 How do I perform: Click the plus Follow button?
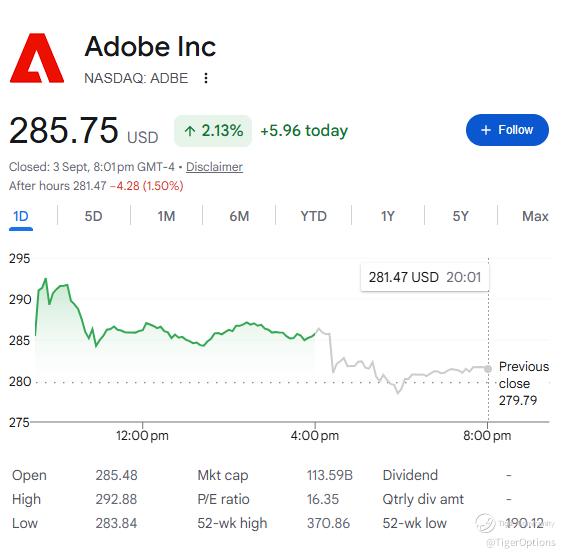[507, 130]
